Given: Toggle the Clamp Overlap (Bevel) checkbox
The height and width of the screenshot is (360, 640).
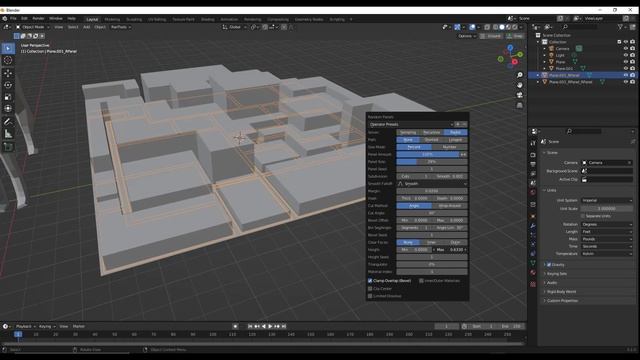Looking at the screenshot, I should [370, 281].
